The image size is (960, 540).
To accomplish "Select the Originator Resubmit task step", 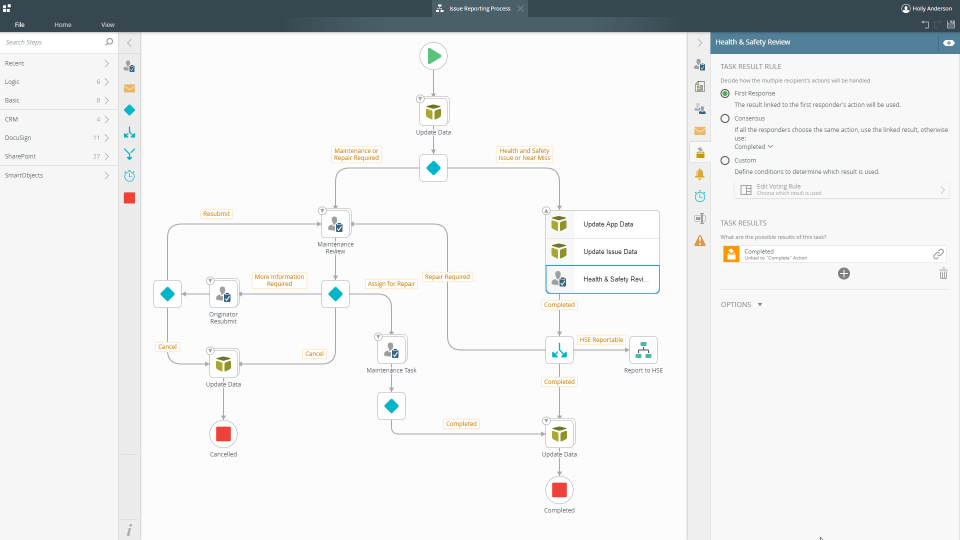I will pyautogui.click(x=223, y=294).
